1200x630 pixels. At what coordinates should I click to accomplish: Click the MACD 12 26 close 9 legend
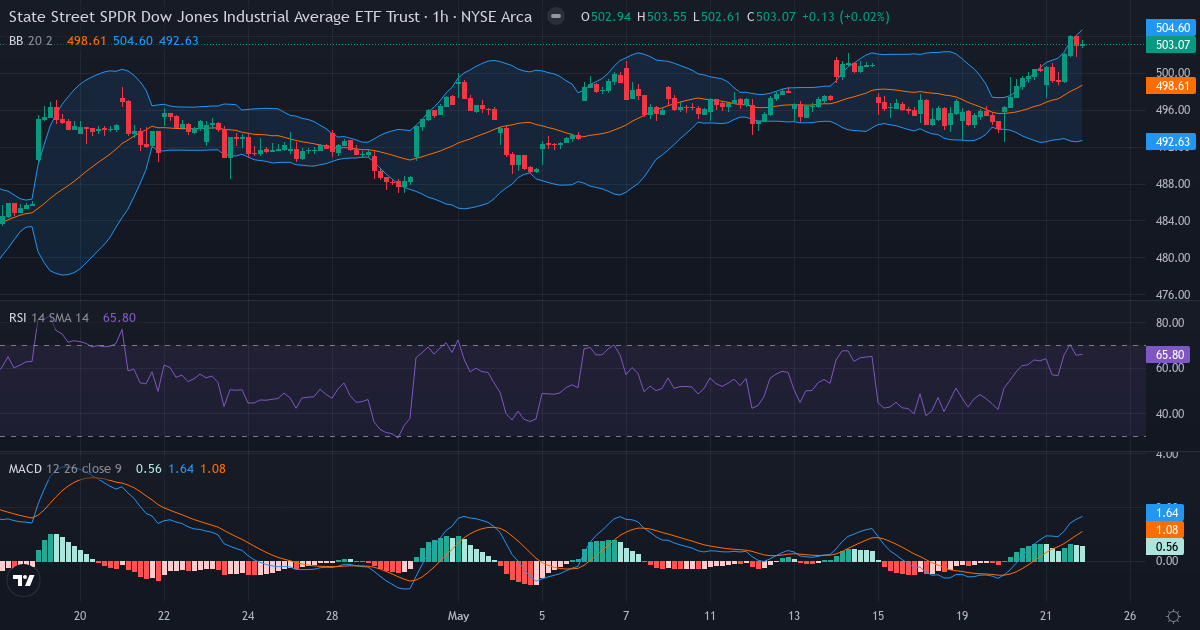point(65,468)
